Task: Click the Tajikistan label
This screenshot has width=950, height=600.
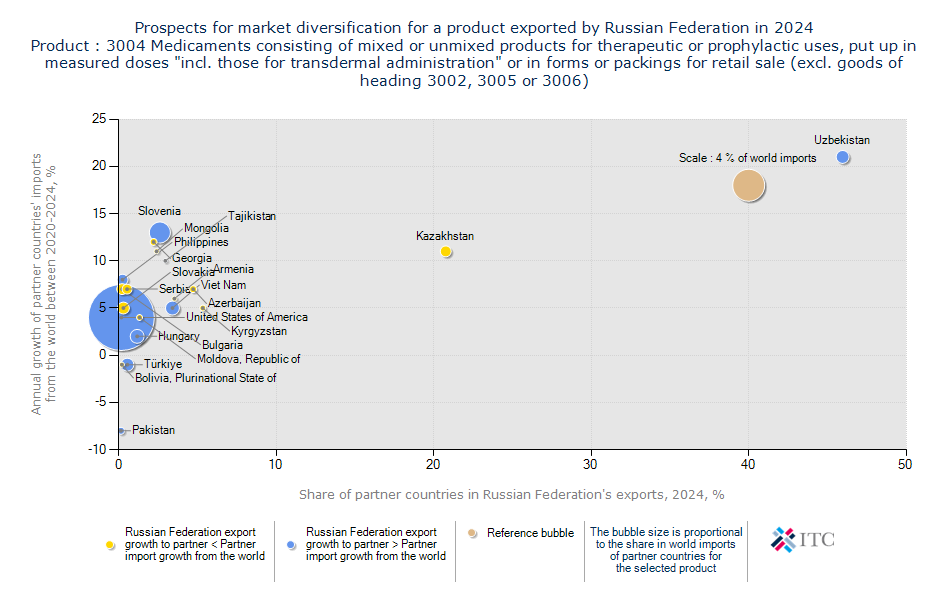Action: (x=252, y=216)
